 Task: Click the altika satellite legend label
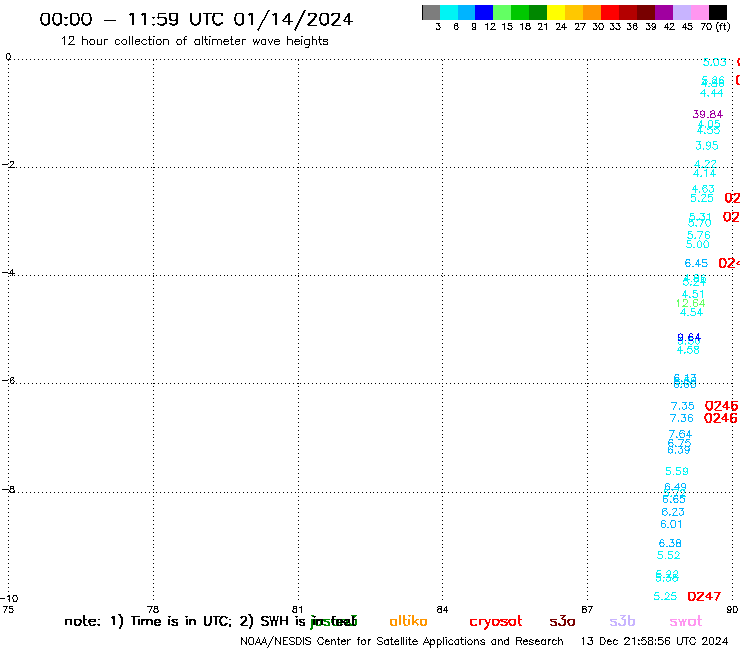coord(408,621)
